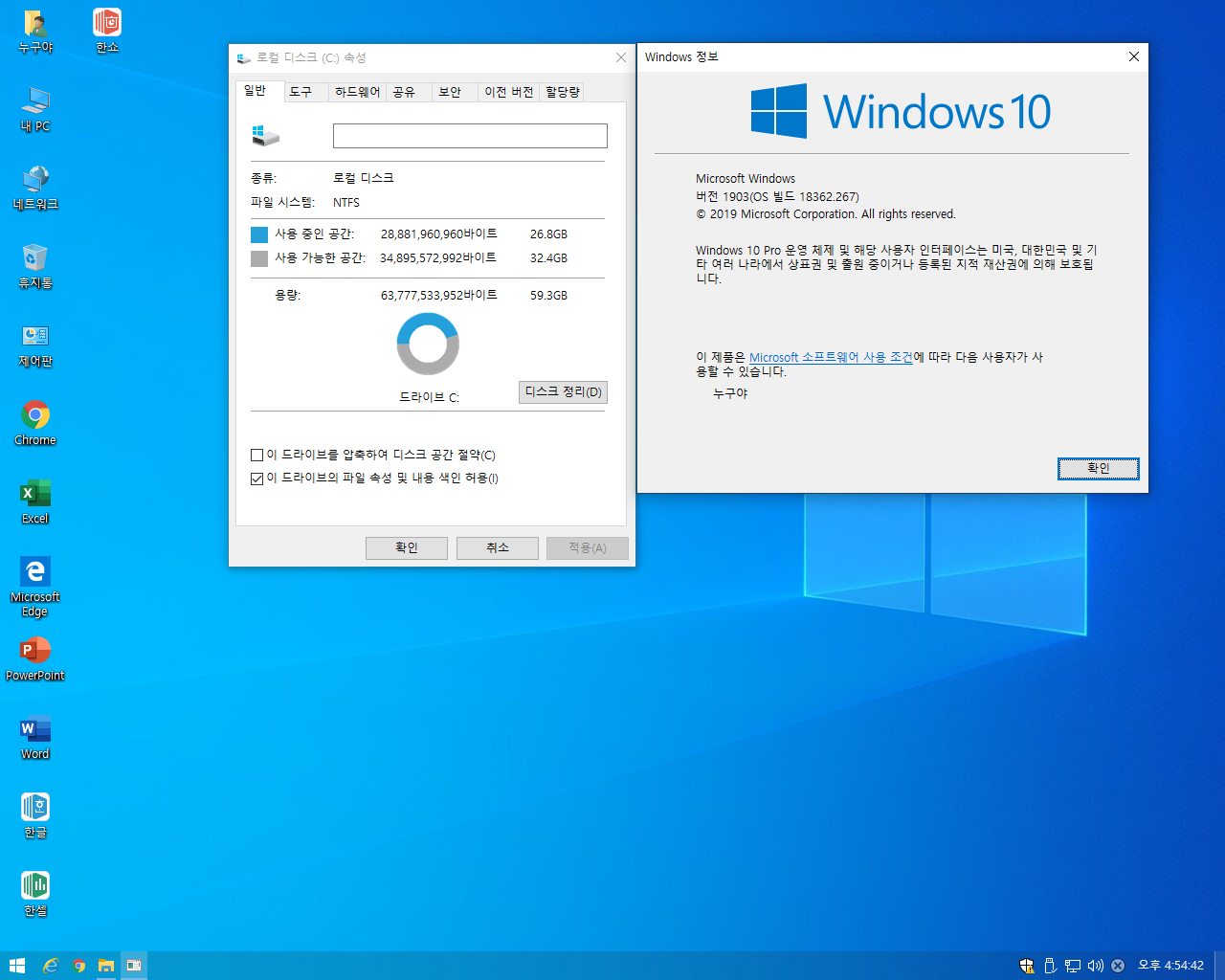Launch the Word desktop shortcut

pos(35,737)
